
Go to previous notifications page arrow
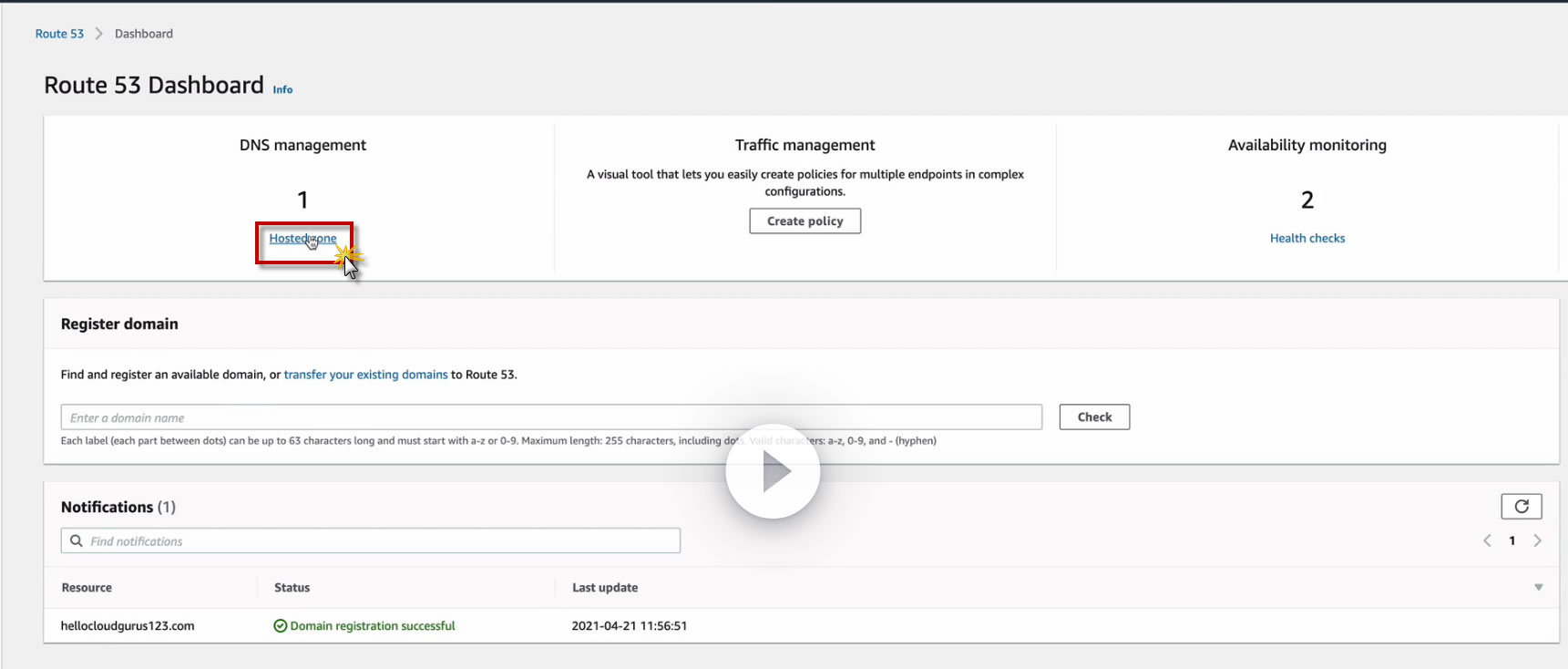(1487, 540)
